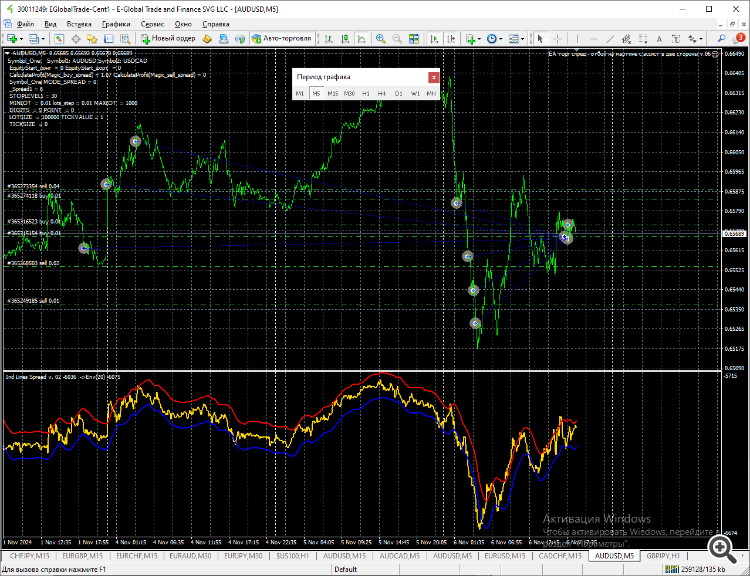Close the Период графика popup
This screenshot has width=750, height=576.
tap(433, 77)
